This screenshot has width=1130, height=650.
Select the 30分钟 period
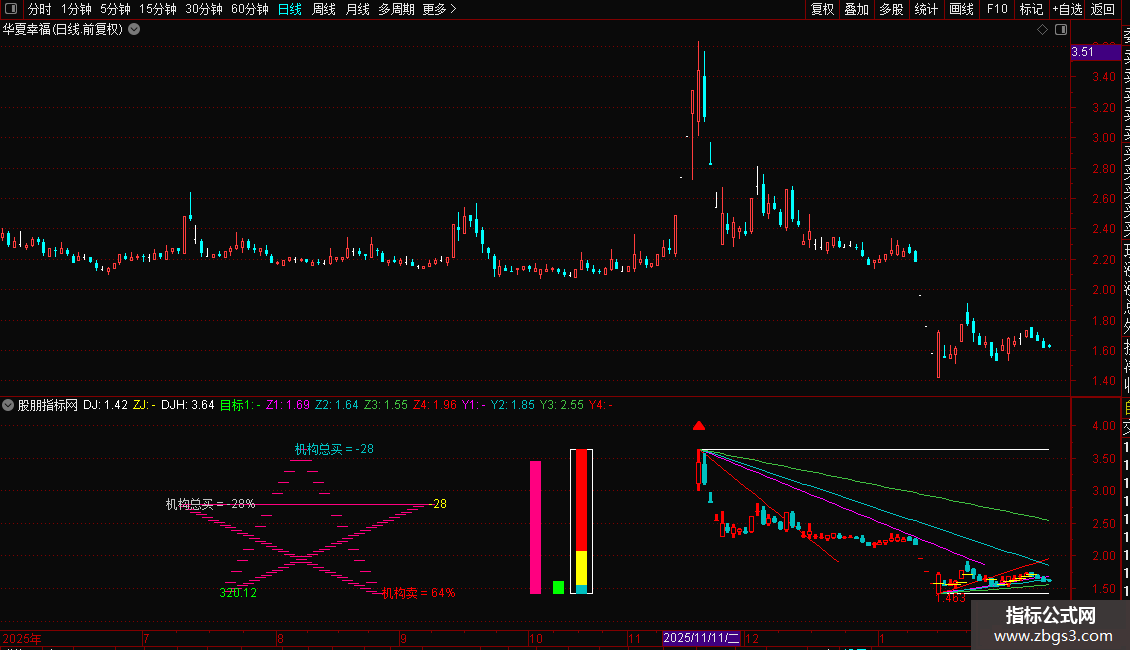pos(204,9)
